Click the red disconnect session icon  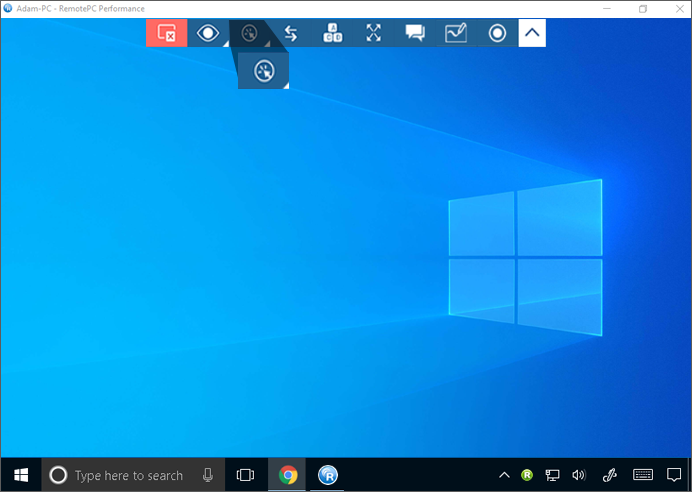166,33
